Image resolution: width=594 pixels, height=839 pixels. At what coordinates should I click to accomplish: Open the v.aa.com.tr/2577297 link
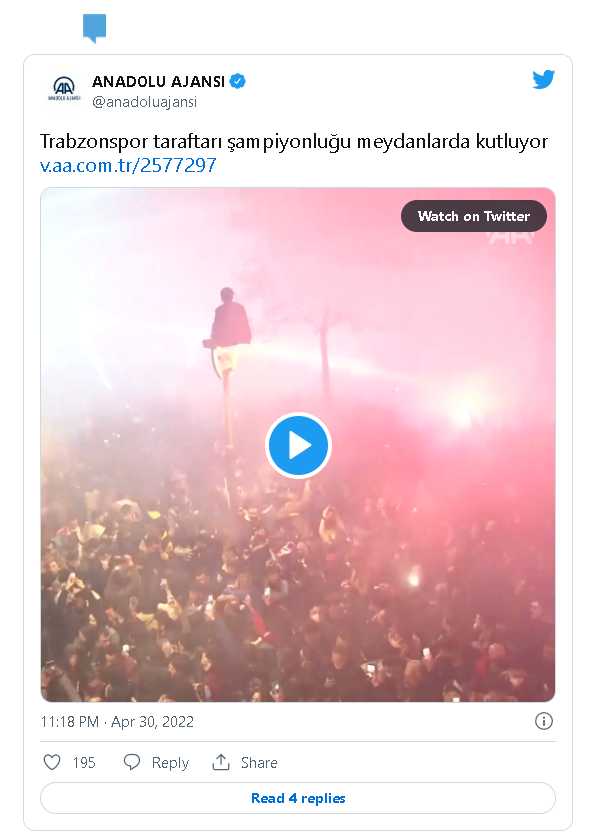[128, 165]
